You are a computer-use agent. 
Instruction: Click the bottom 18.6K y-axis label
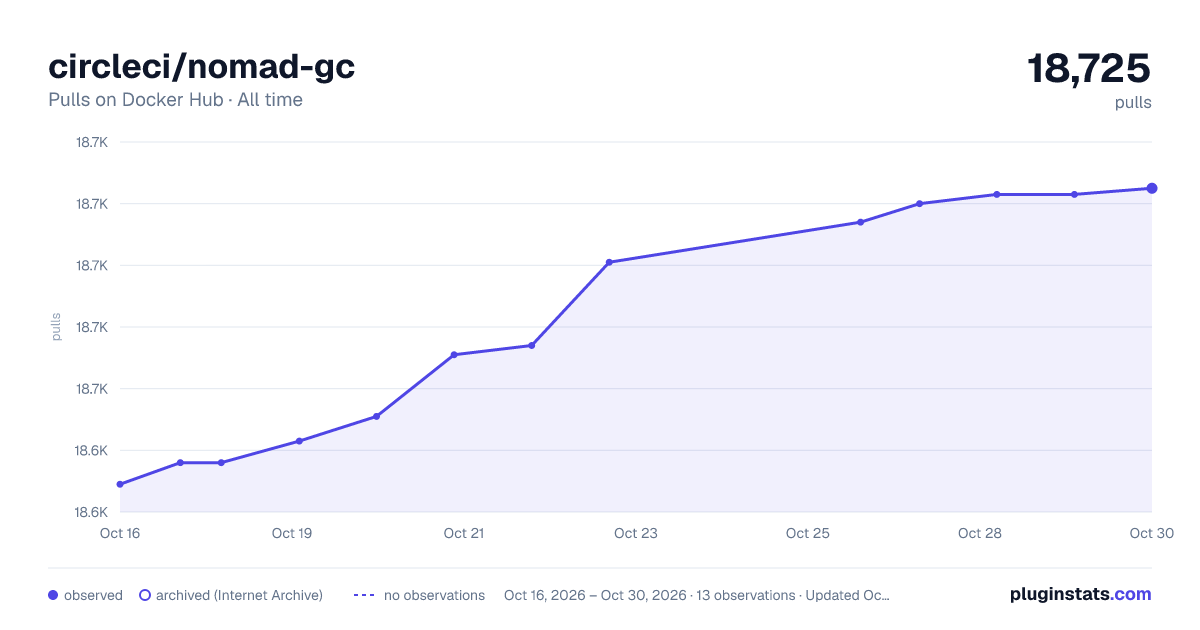(91, 512)
